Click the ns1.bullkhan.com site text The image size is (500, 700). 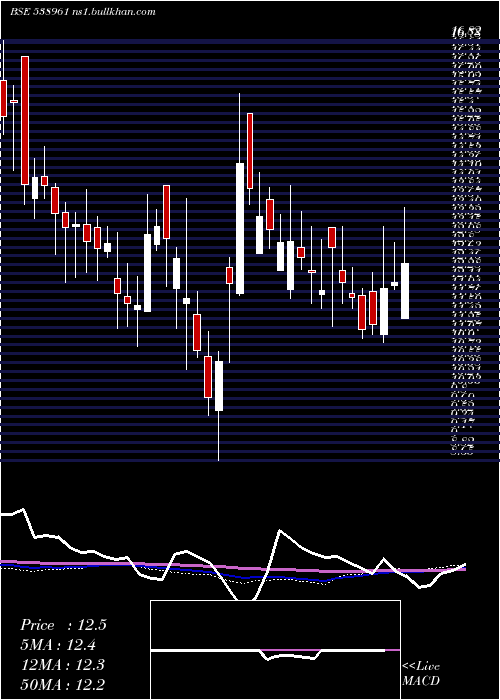click(113, 12)
